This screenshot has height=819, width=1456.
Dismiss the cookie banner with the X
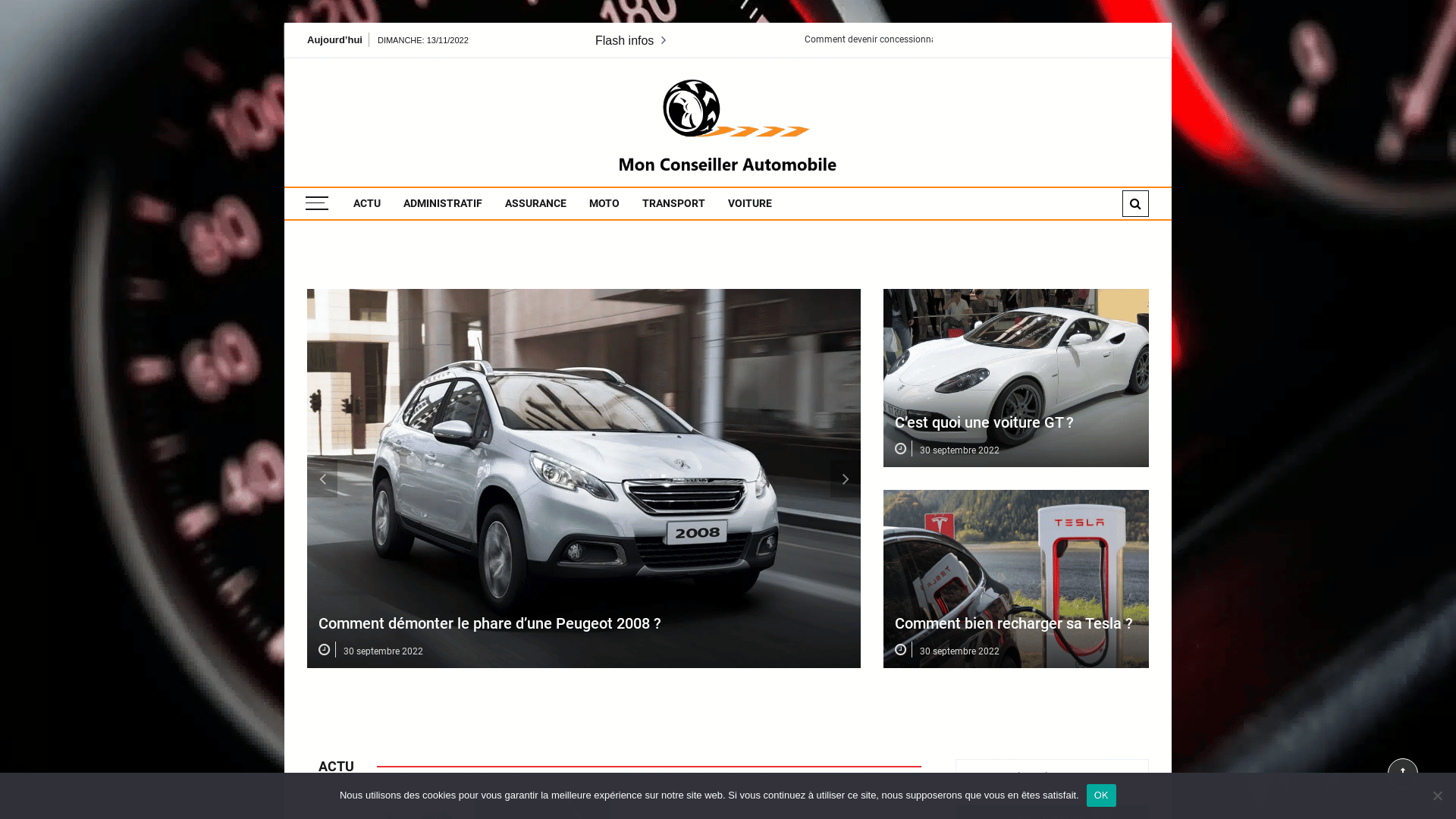point(1437,795)
